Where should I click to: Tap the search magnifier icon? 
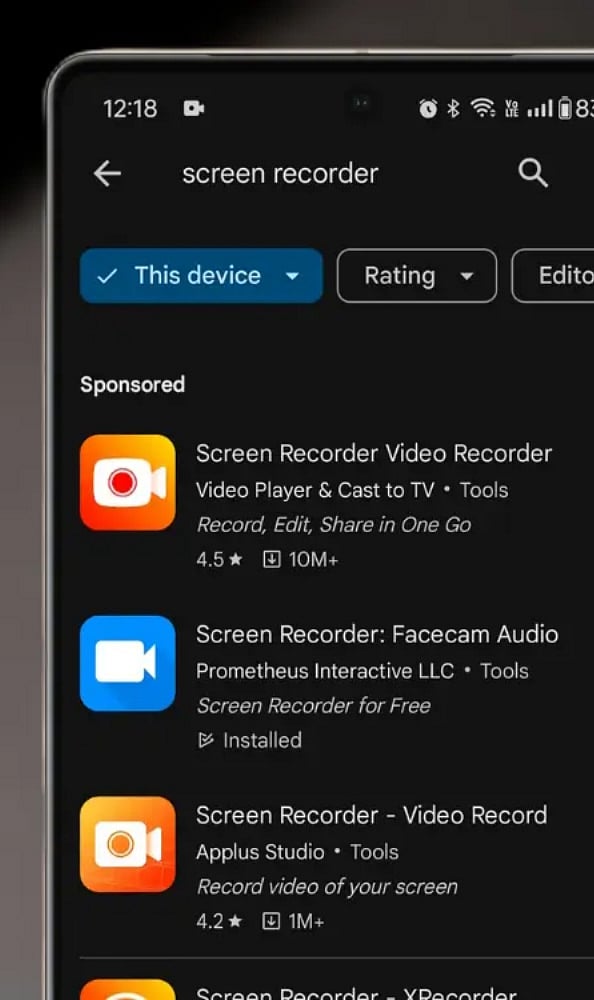point(533,173)
